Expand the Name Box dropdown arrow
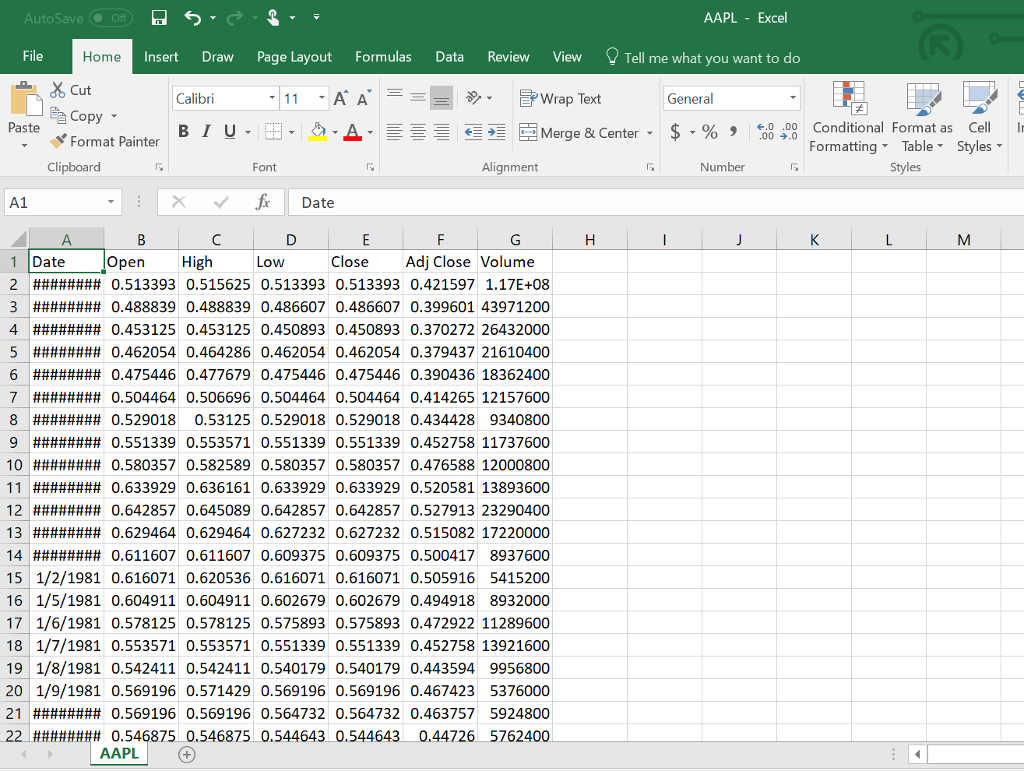This screenshot has width=1024, height=771. coord(109,202)
